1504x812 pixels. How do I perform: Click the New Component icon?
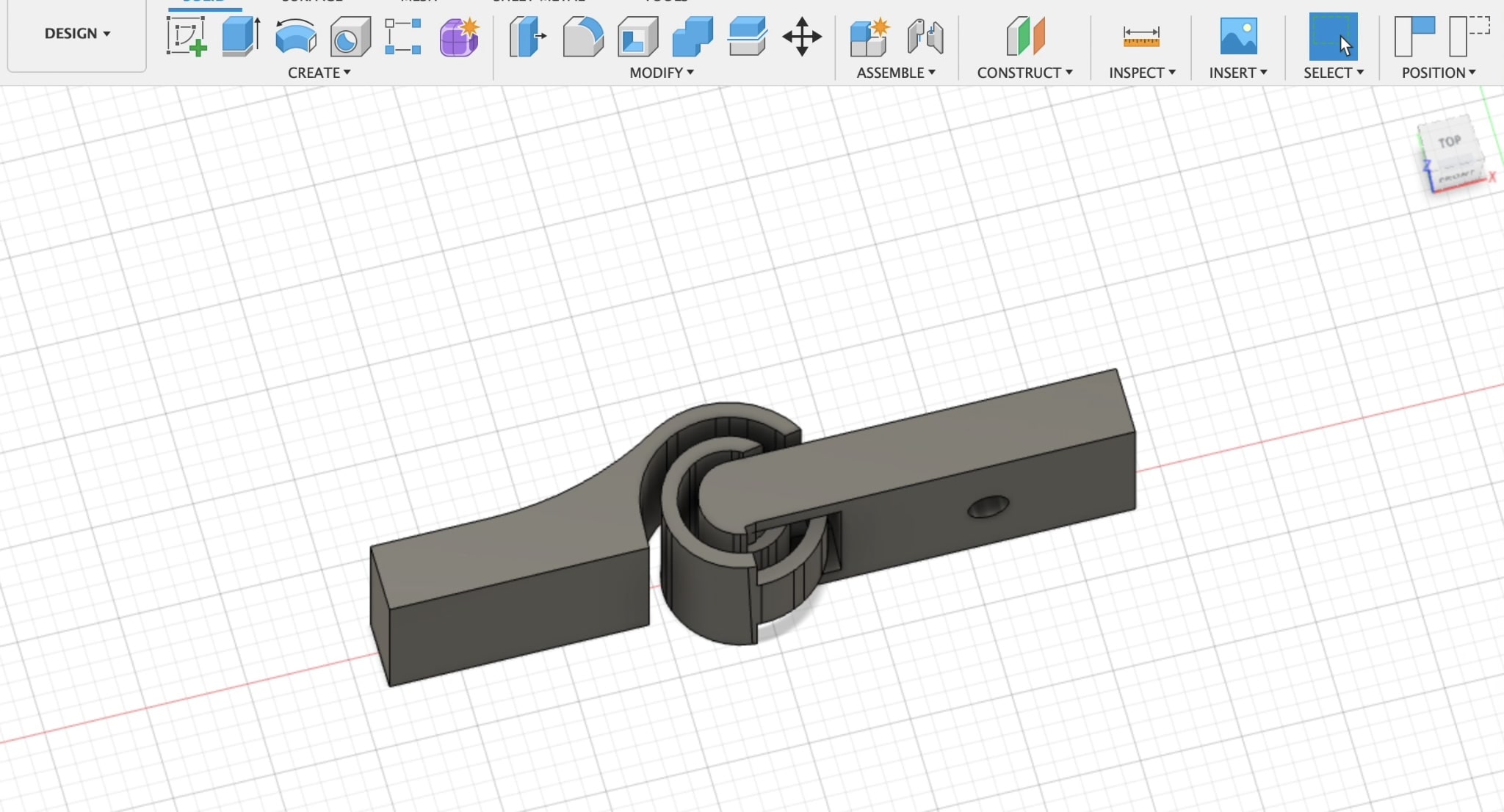(x=869, y=36)
